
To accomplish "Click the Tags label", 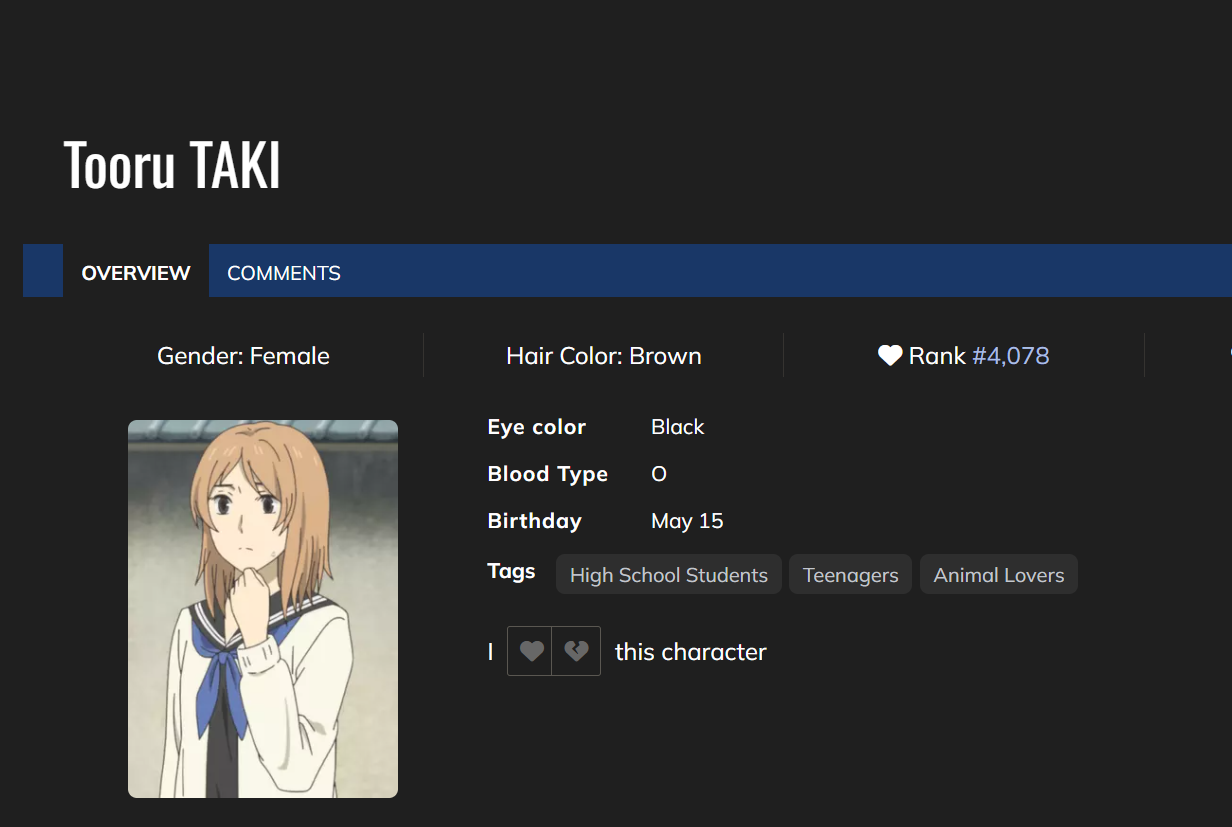I will pos(511,571).
